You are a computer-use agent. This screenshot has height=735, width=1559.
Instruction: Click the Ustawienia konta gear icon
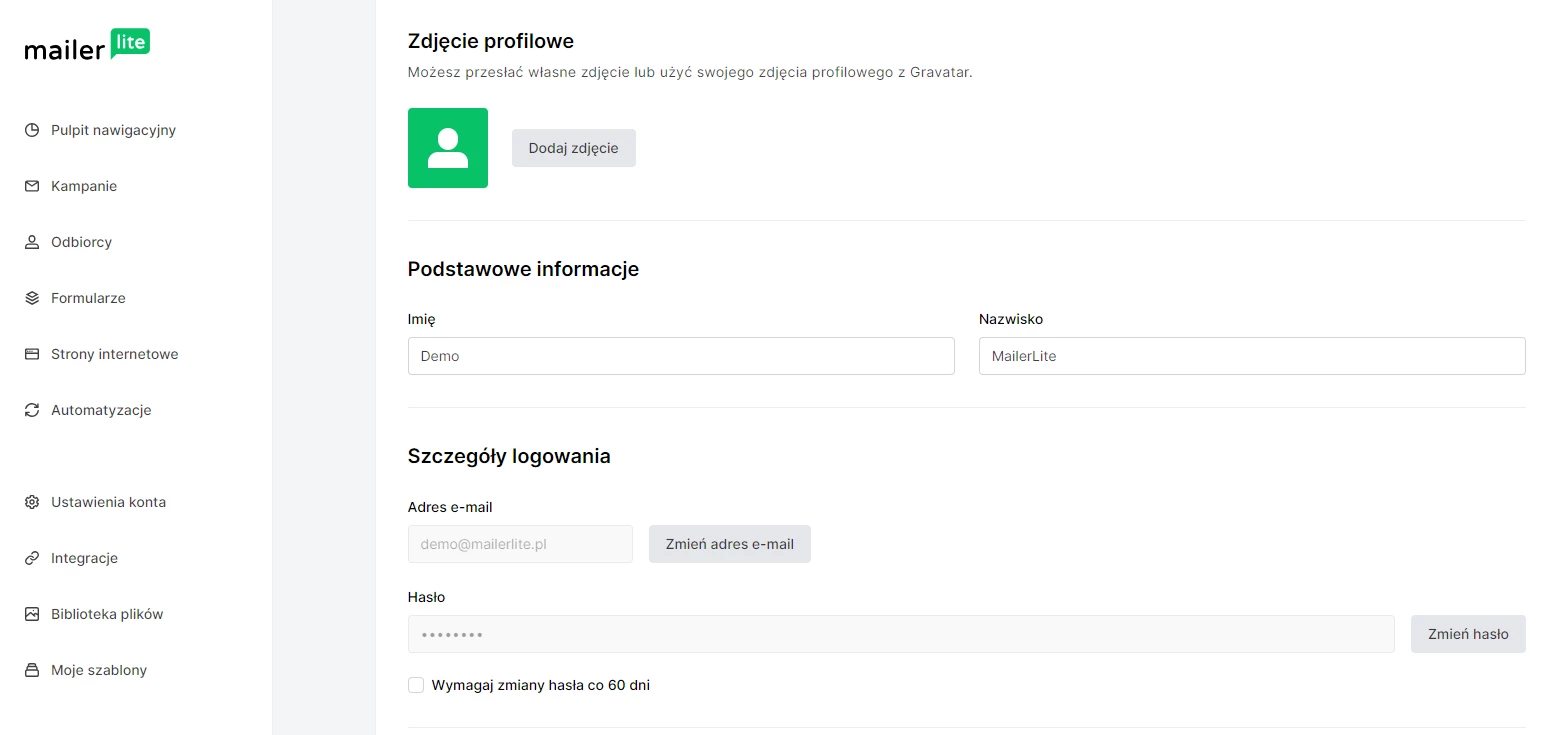[x=32, y=502]
